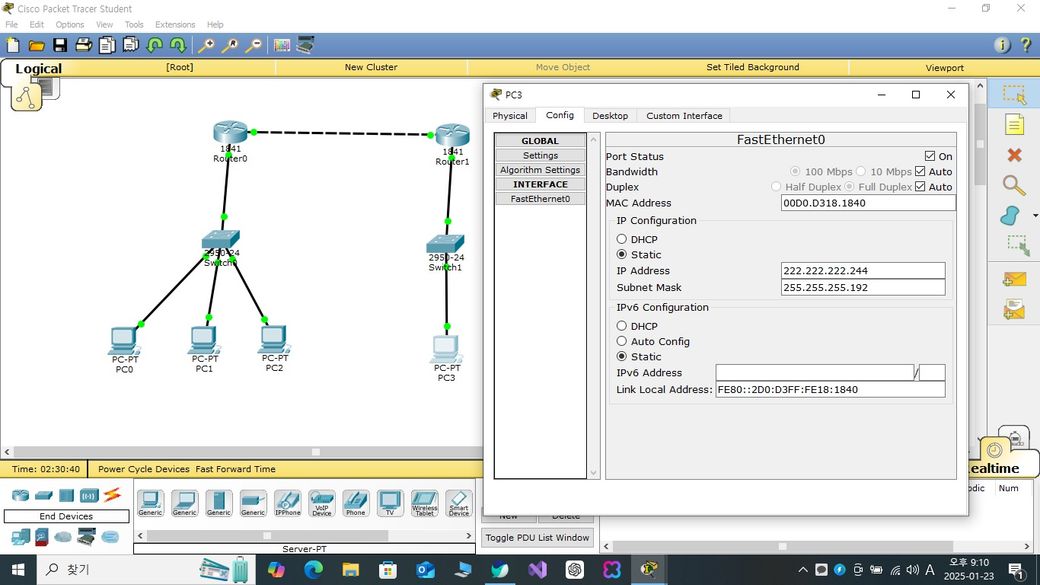1040x585 pixels.
Task: Select the Delete tool red X
Action: [x=1014, y=155]
